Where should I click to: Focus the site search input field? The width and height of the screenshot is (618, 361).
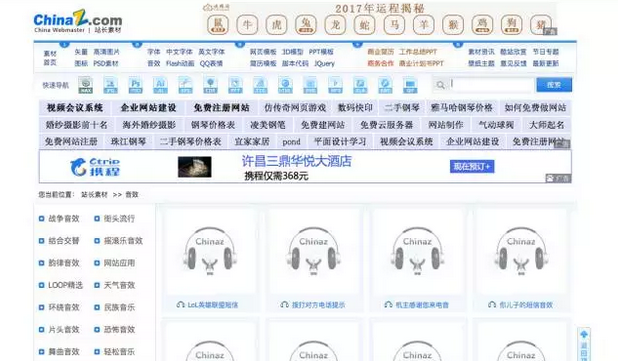pyautogui.click(x=490, y=84)
